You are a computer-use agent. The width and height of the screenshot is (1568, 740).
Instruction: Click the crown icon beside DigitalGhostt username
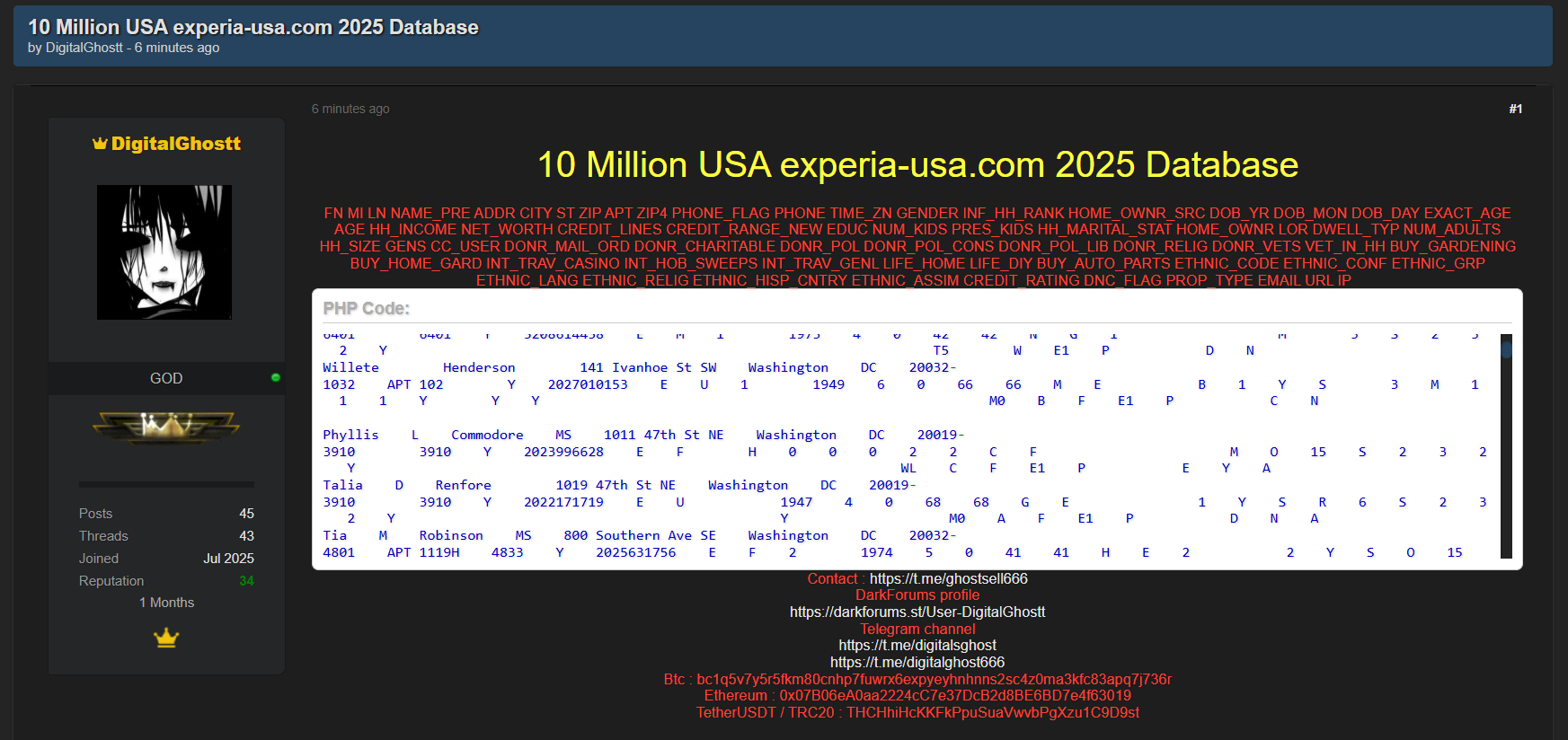[x=100, y=144]
